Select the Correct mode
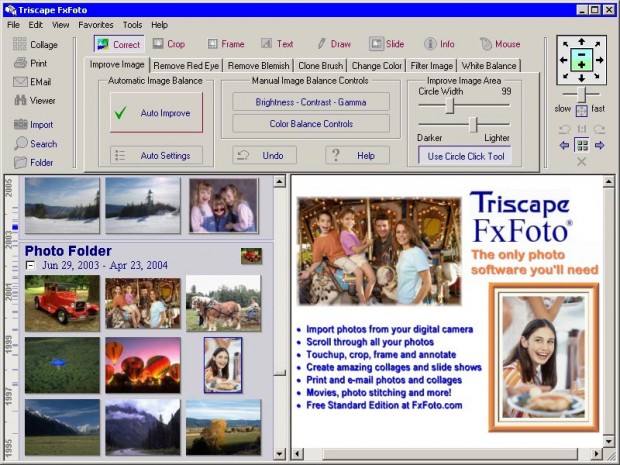The image size is (620, 465). pos(119,44)
